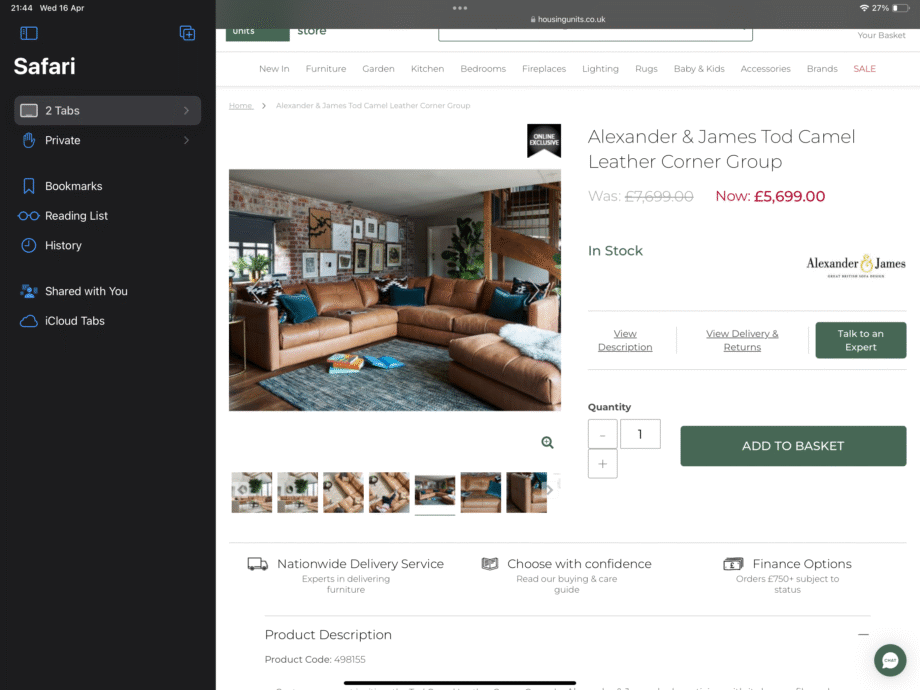Select the first sofa thumbnail

[252, 492]
